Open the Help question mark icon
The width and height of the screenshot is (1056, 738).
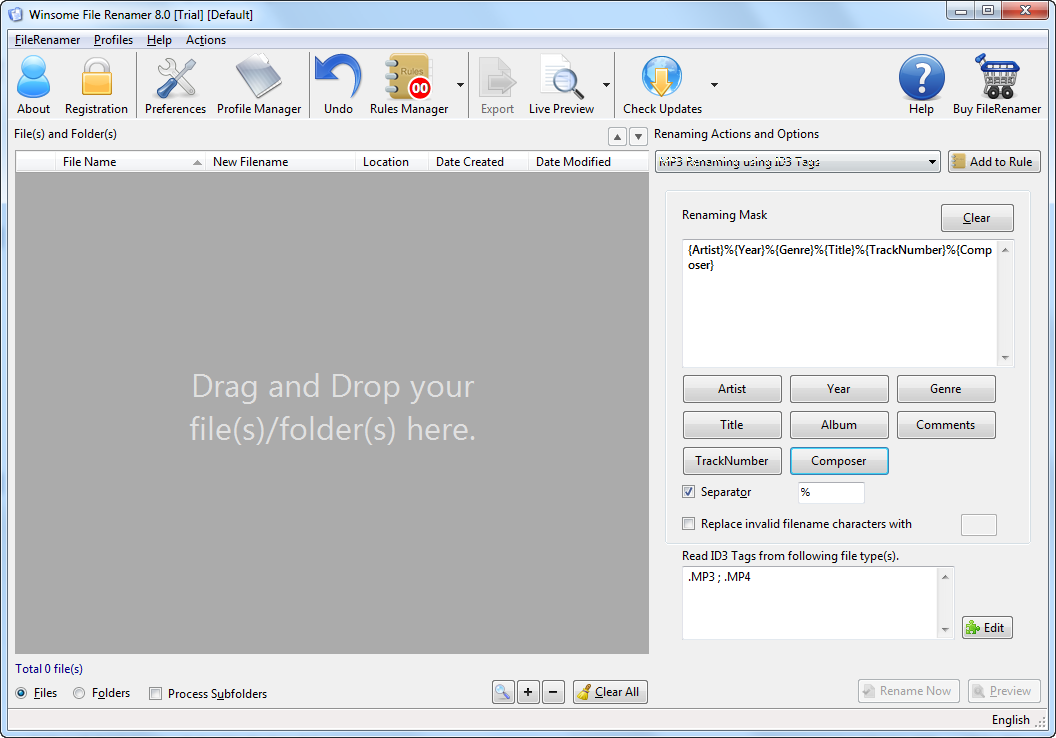(x=921, y=85)
